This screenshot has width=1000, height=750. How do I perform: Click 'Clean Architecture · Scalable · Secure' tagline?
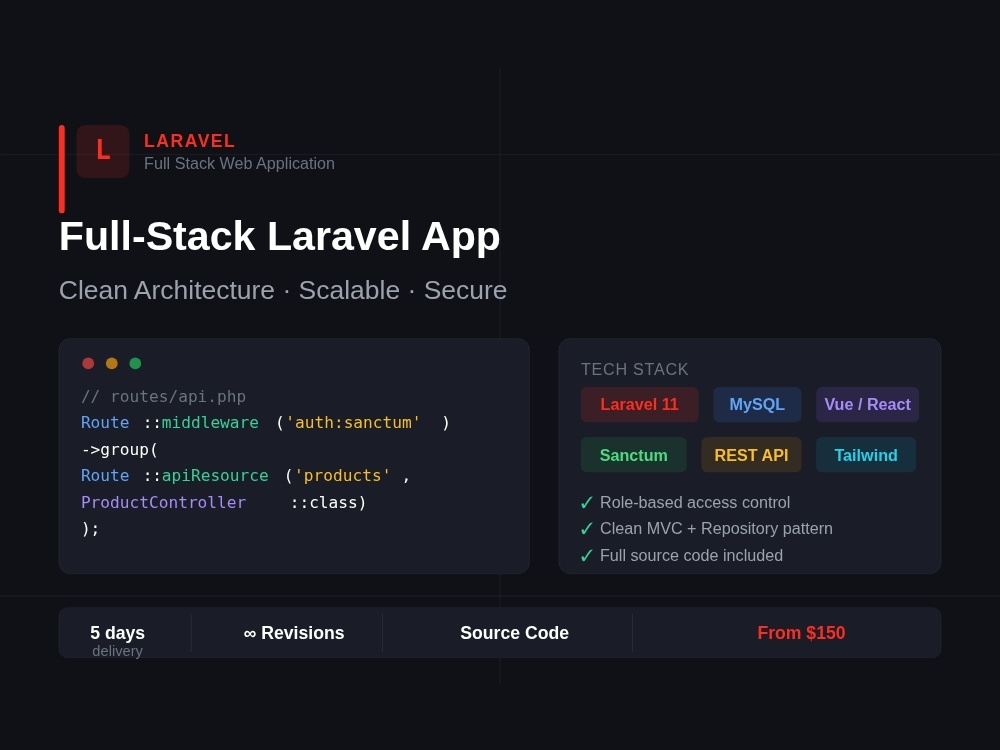pyautogui.click(x=283, y=290)
